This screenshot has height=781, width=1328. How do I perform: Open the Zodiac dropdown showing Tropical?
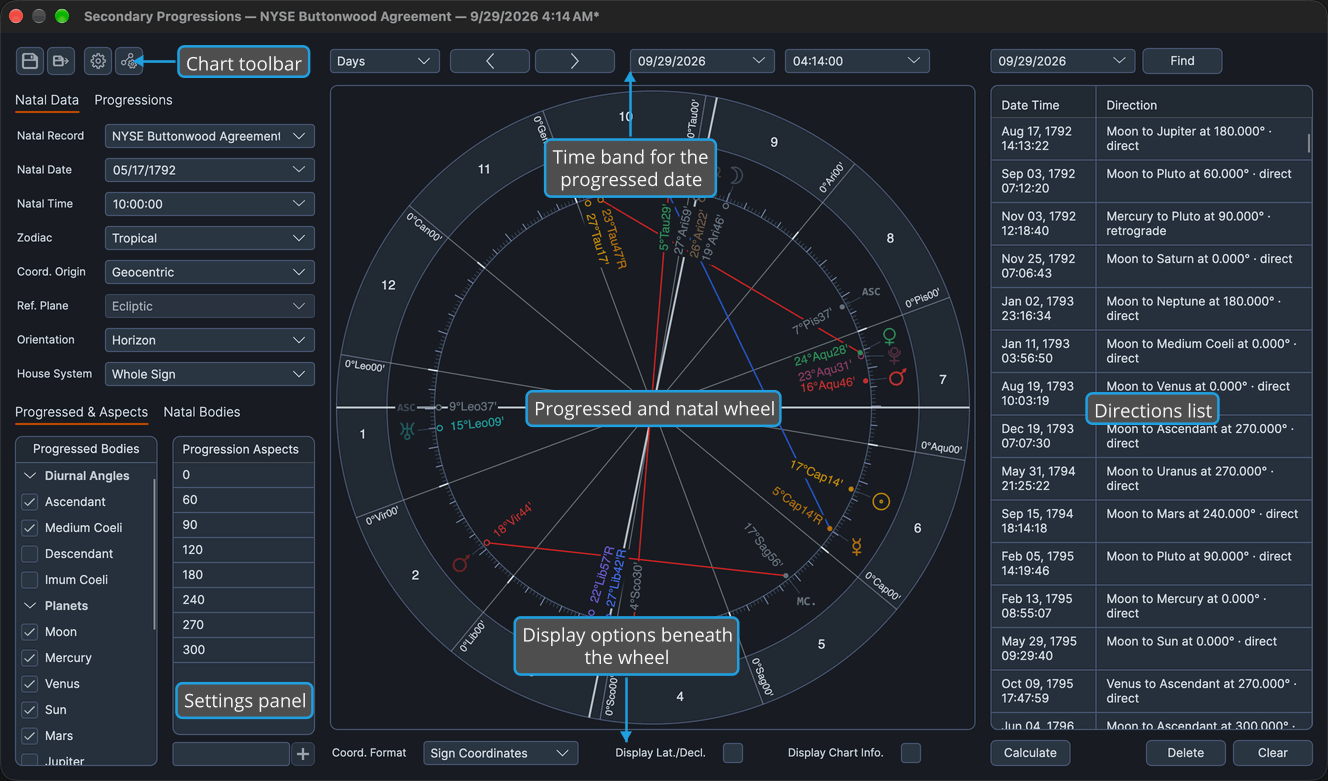pos(210,238)
